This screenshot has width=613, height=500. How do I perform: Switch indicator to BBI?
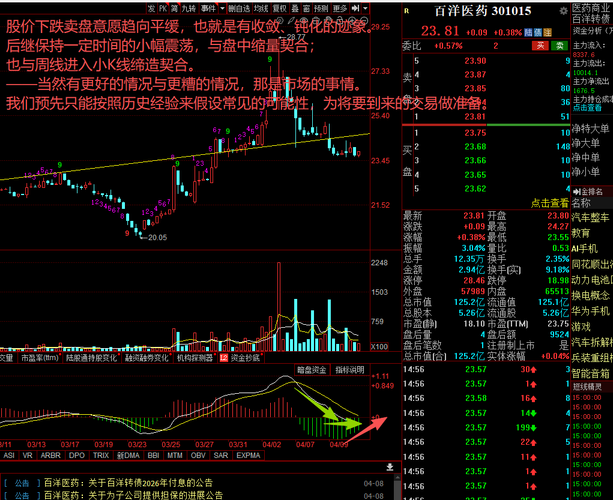(153, 455)
